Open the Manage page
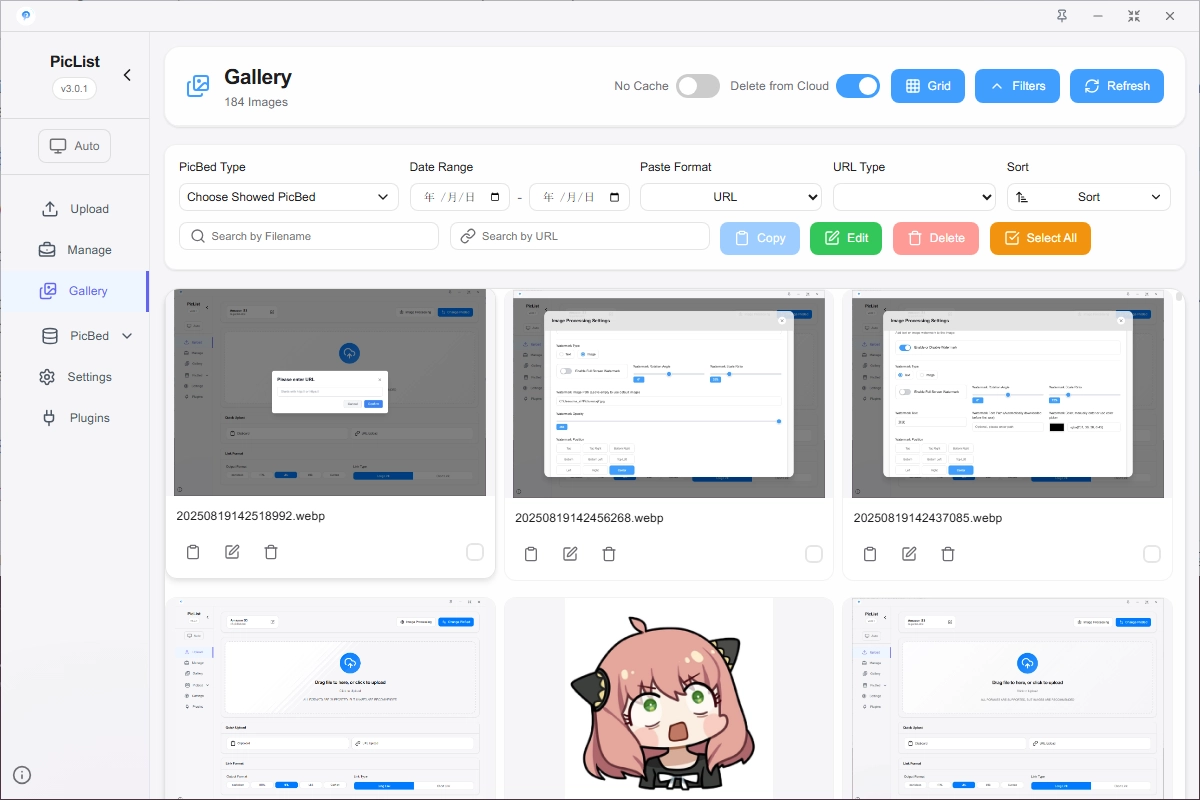 tap(75, 250)
